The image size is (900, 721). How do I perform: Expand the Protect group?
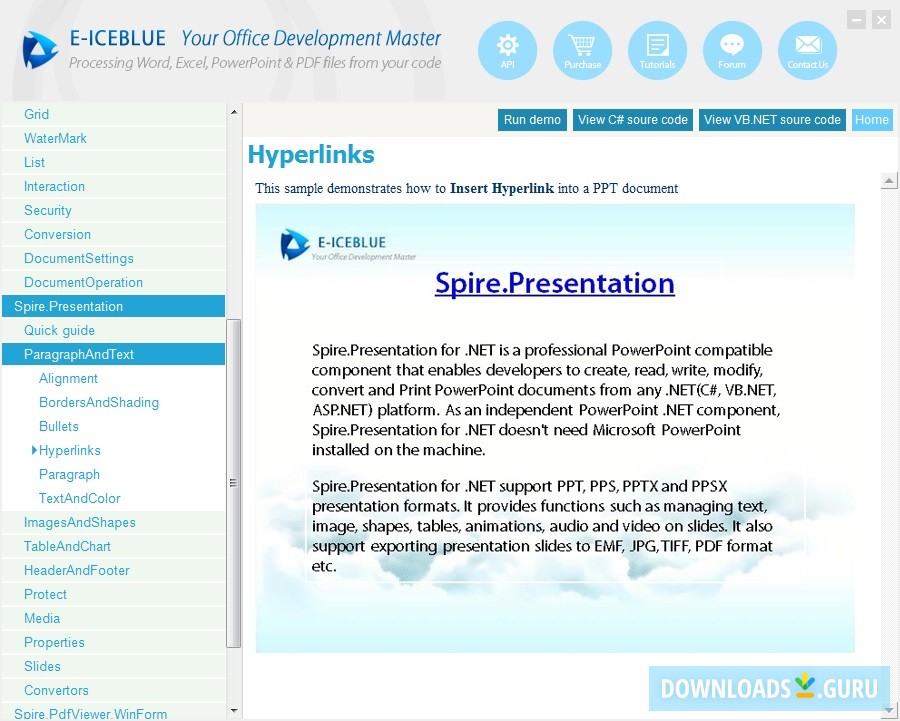pyautogui.click(x=114, y=595)
